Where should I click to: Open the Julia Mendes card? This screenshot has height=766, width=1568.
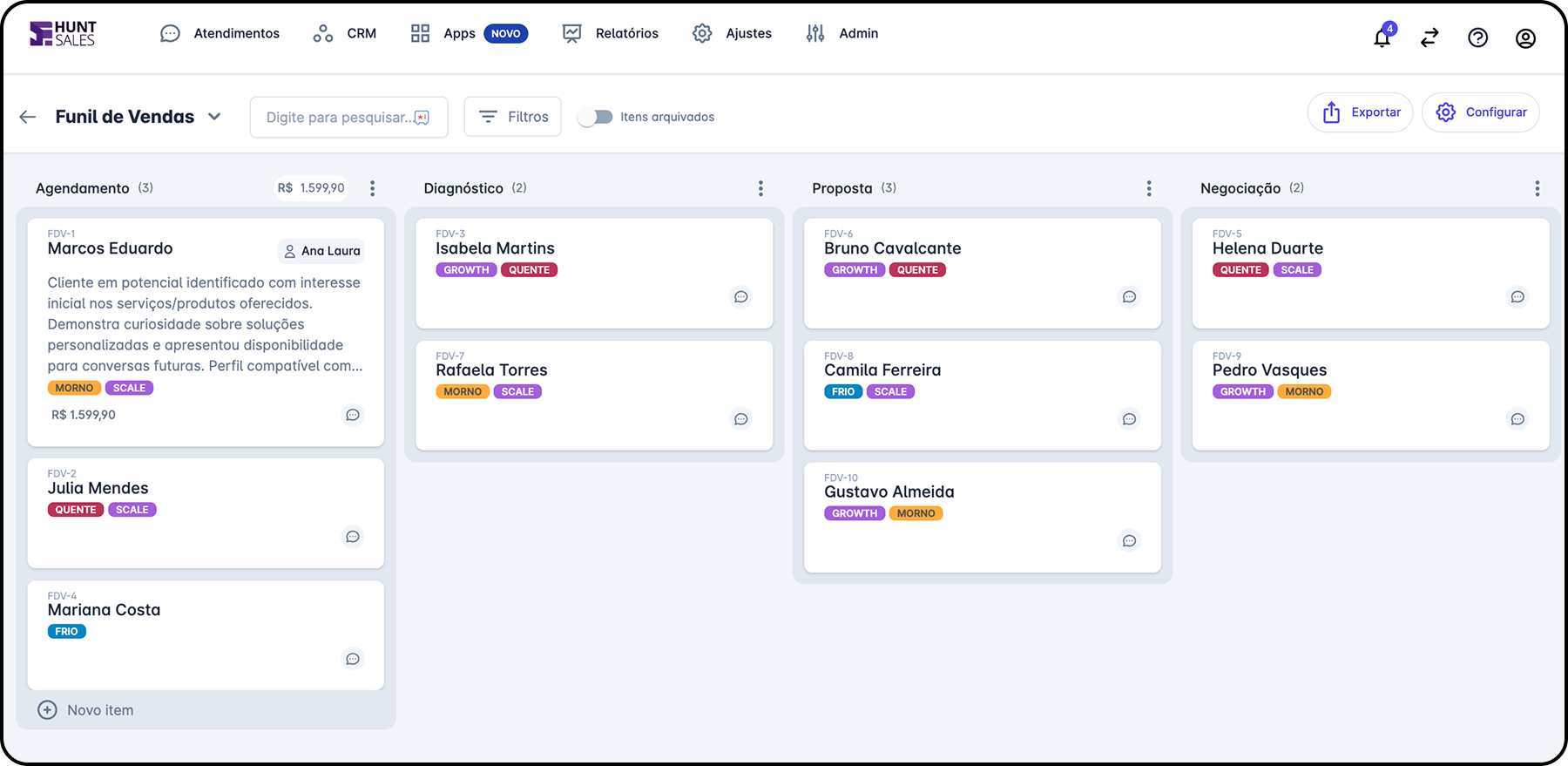[x=206, y=513]
